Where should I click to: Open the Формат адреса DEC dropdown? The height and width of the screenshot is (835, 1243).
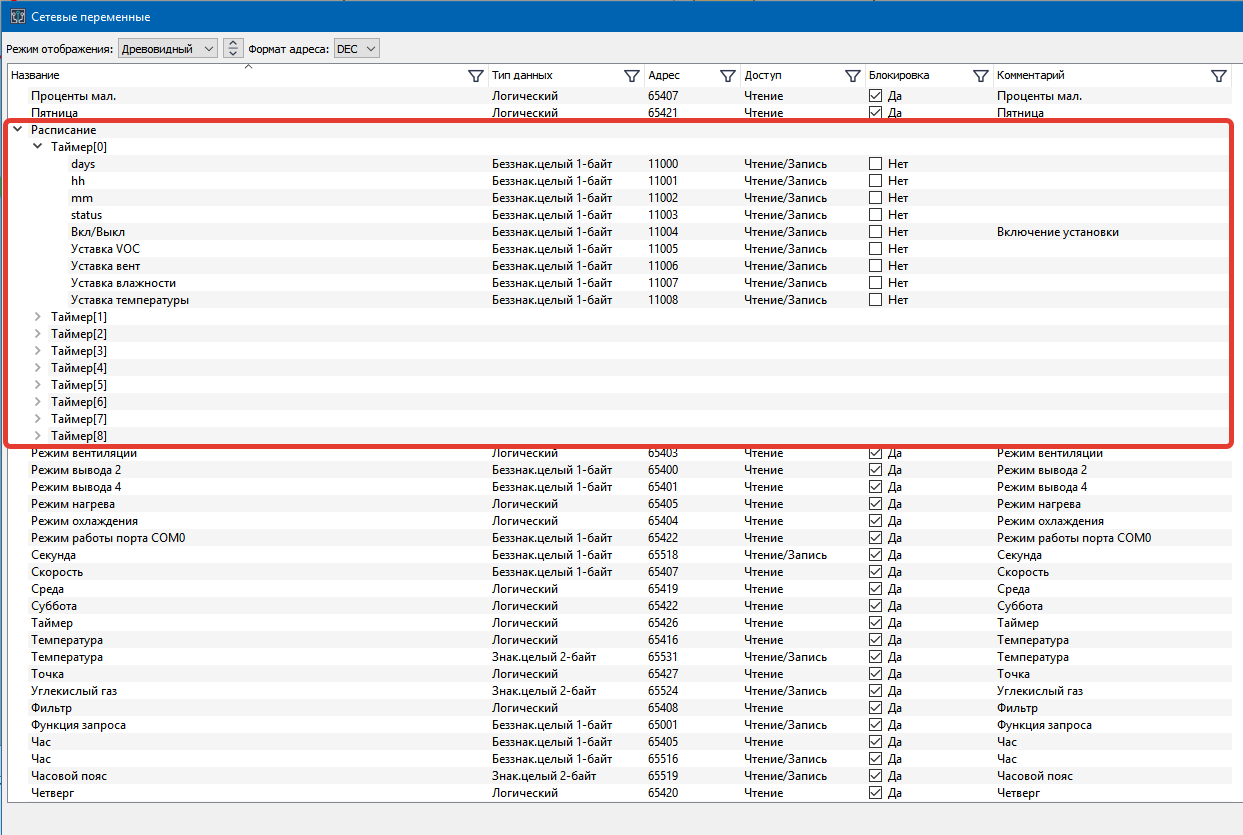356,47
